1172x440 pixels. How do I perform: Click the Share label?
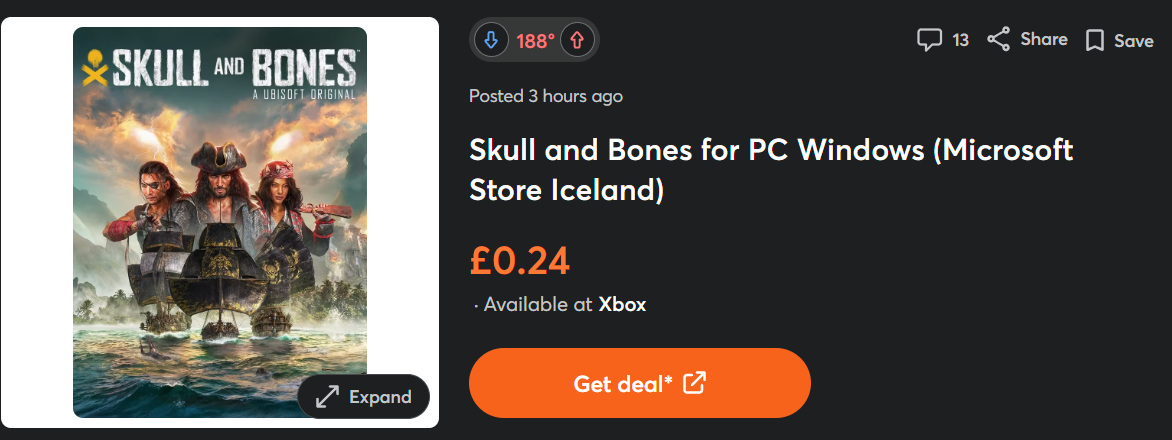[1044, 40]
